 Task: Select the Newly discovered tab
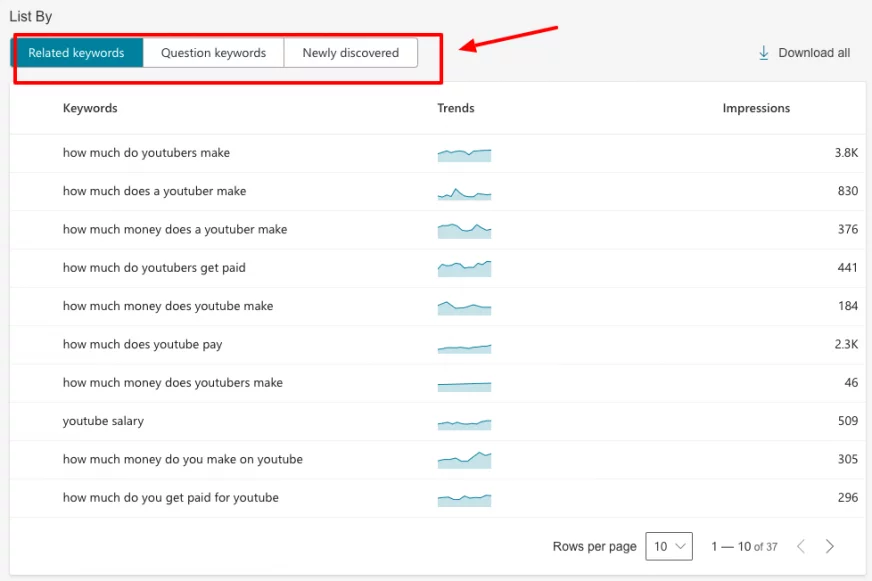(x=351, y=53)
